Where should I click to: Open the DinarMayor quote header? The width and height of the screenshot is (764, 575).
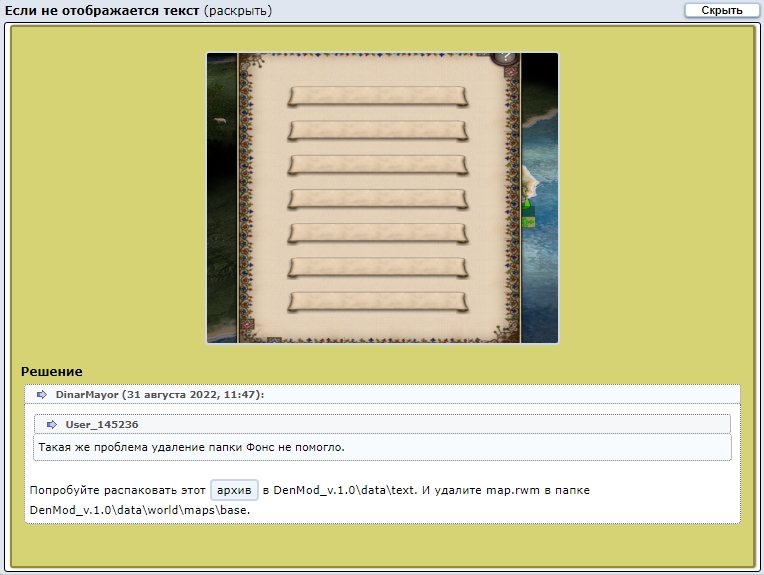[382, 394]
